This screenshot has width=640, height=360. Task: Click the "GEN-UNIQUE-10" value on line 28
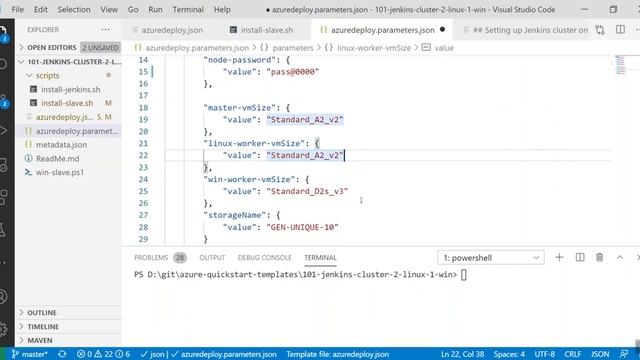point(302,227)
